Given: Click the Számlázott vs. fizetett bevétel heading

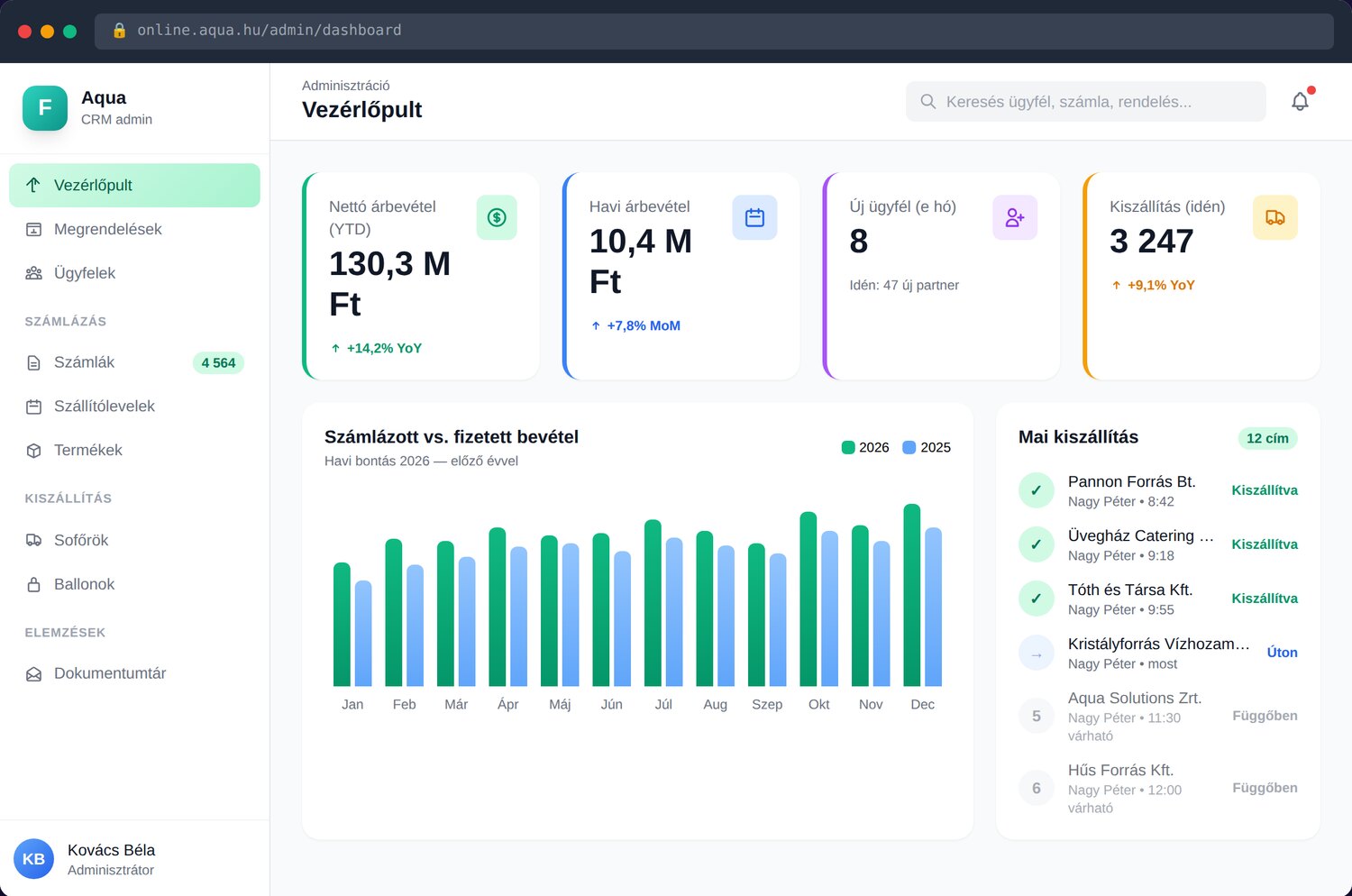Looking at the screenshot, I should (x=452, y=437).
